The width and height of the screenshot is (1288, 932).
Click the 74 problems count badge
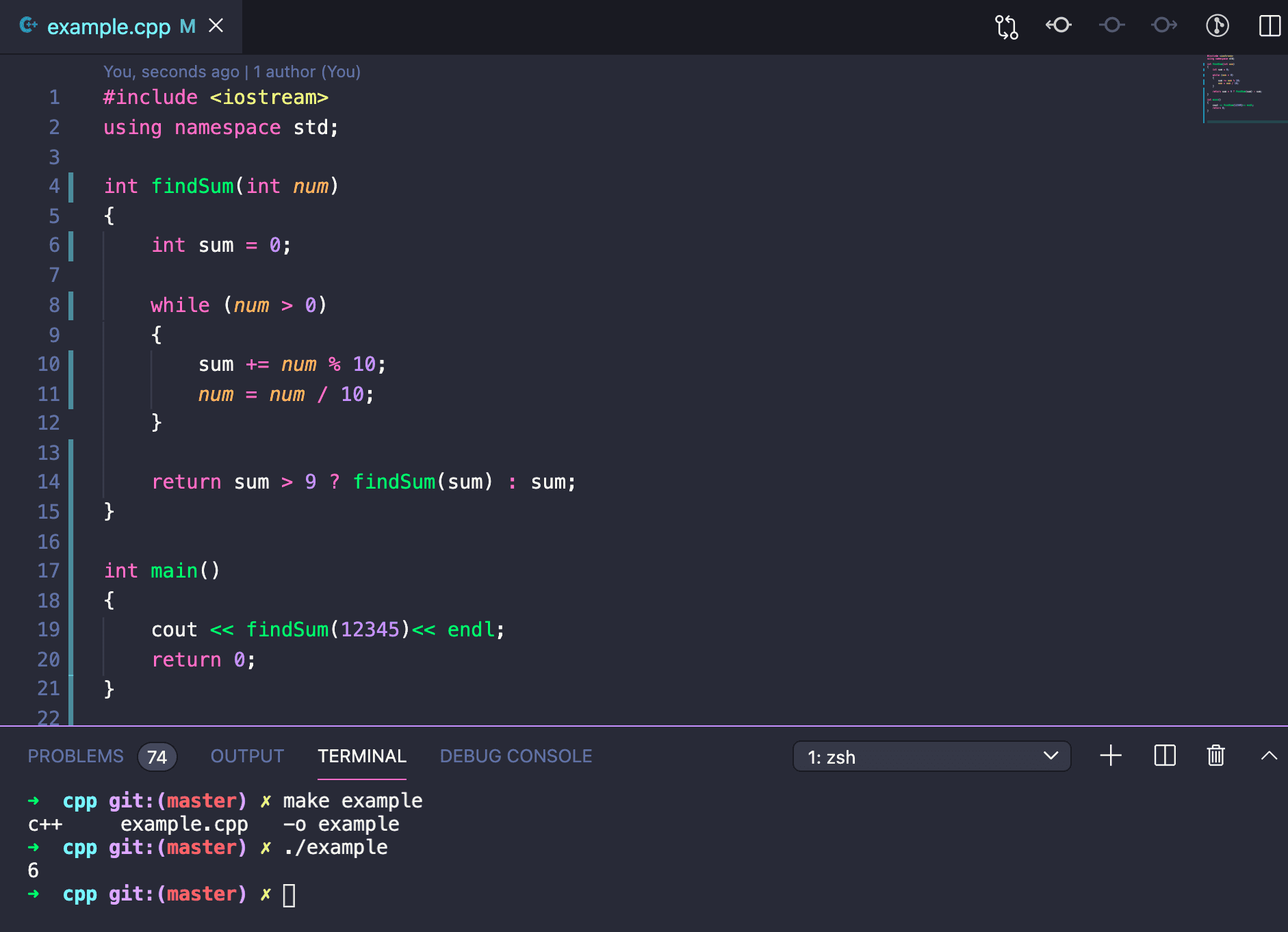coord(157,757)
